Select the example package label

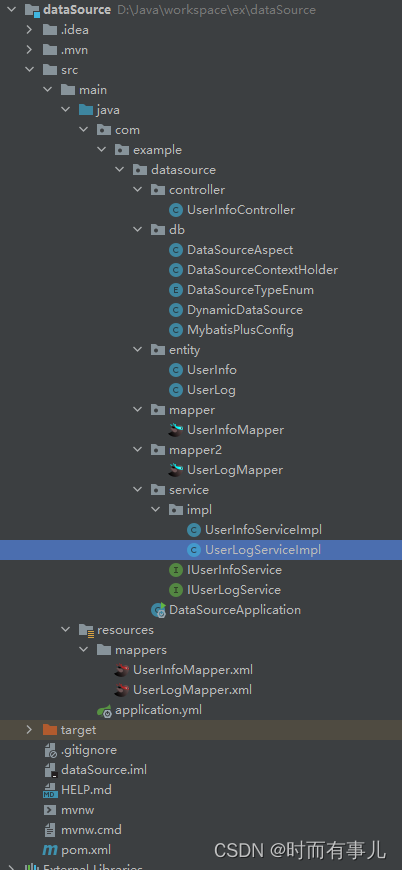click(x=157, y=150)
